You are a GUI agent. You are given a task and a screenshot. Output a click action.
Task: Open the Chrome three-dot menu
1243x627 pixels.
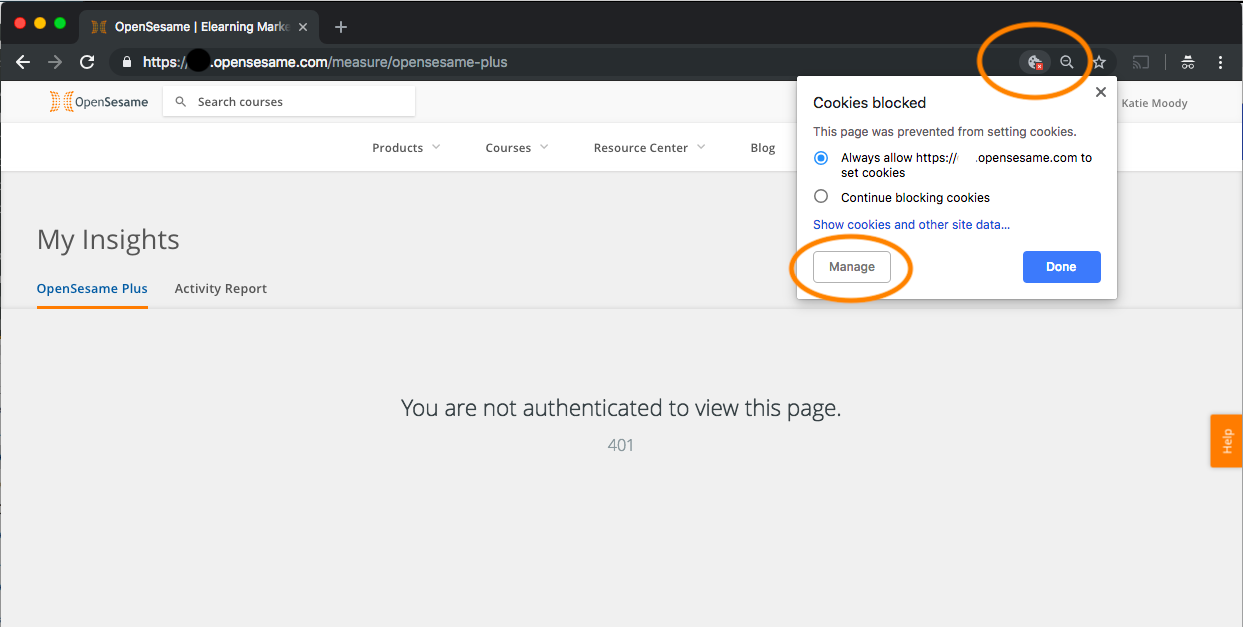pos(1221,62)
